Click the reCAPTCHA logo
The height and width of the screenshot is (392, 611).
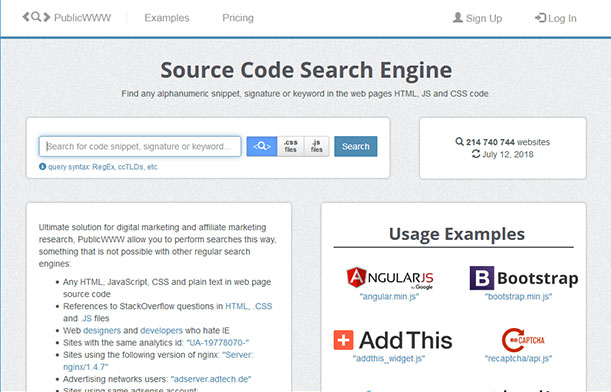[523, 340]
